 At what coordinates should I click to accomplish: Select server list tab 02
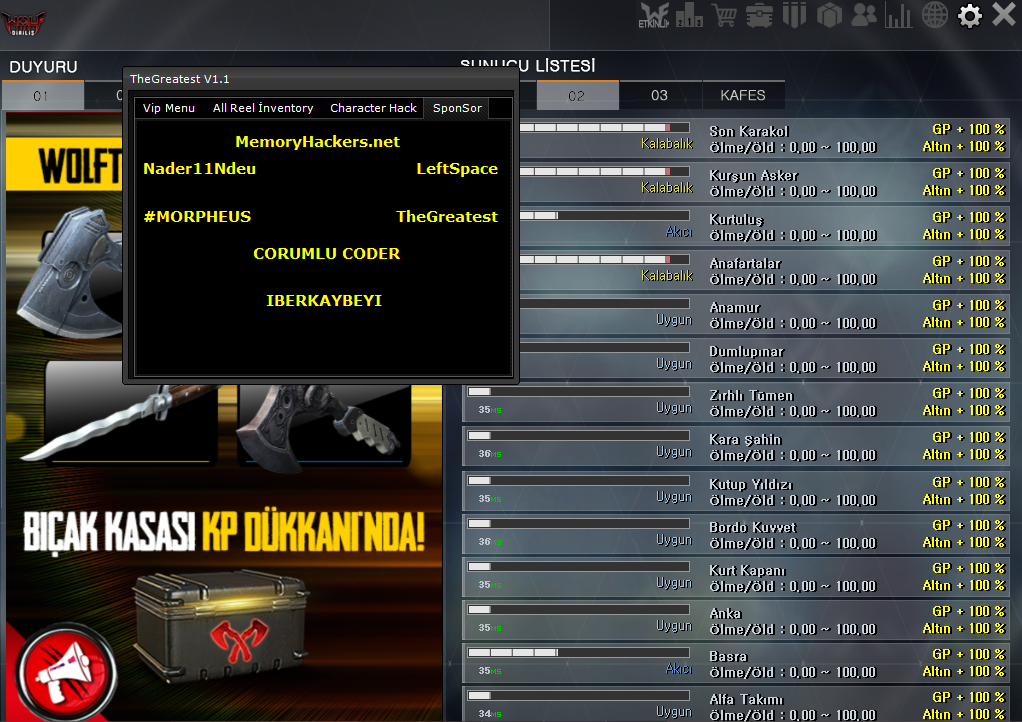click(x=577, y=96)
